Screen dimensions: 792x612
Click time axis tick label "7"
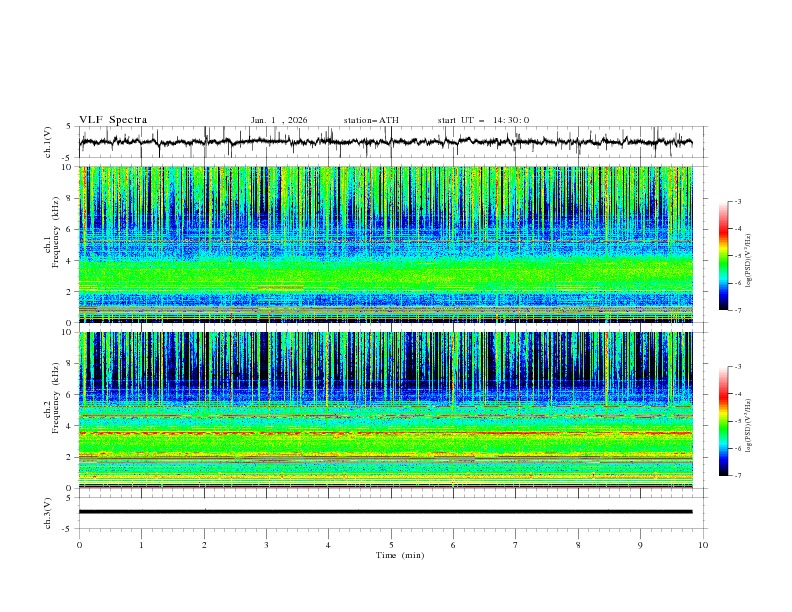[x=516, y=545]
